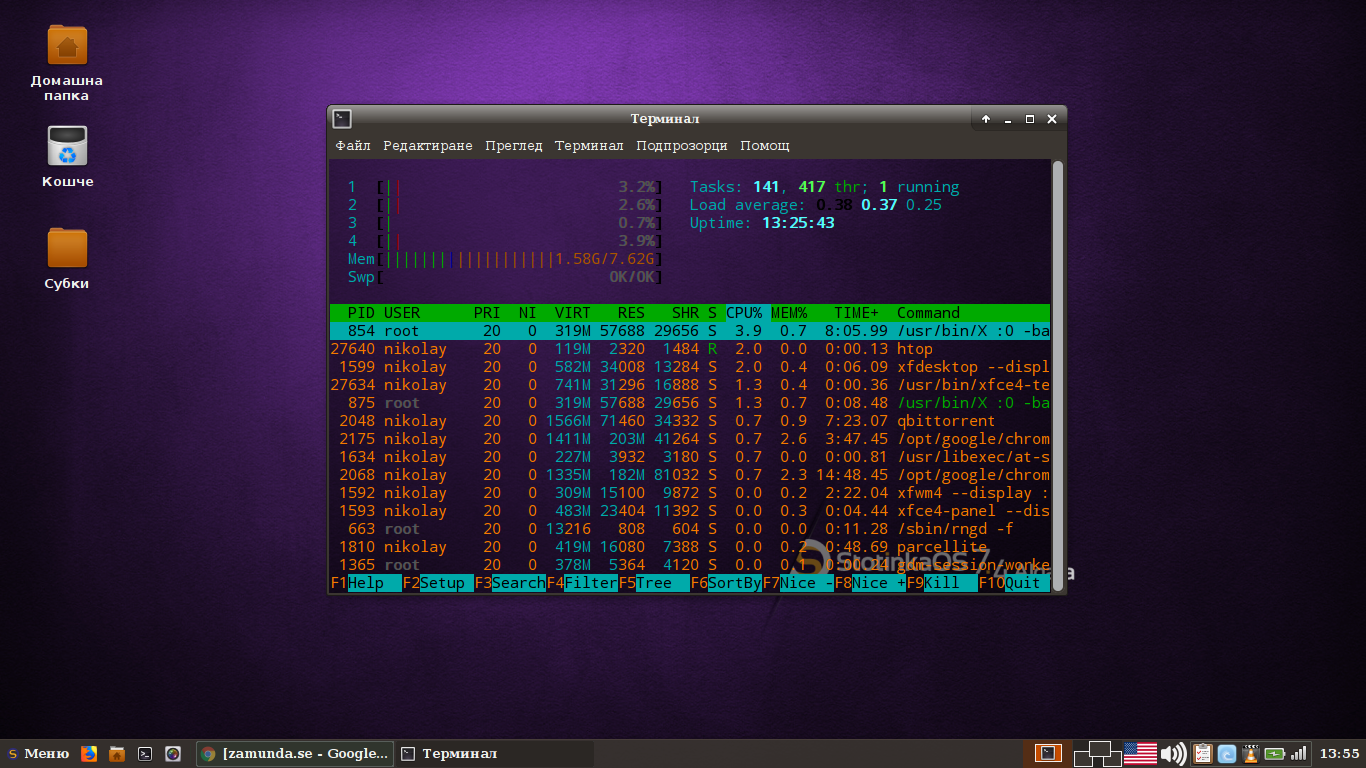Click F7 Nice - in htop

tap(798, 583)
